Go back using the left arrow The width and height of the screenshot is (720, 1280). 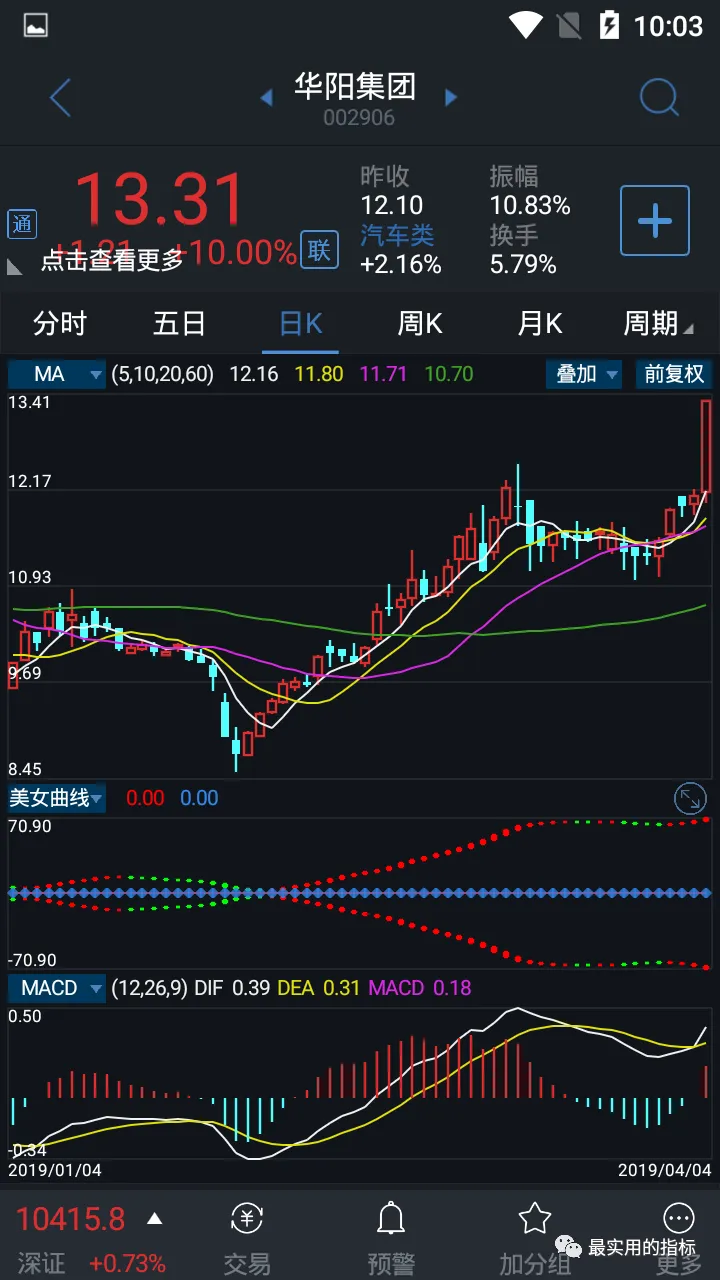[60, 98]
